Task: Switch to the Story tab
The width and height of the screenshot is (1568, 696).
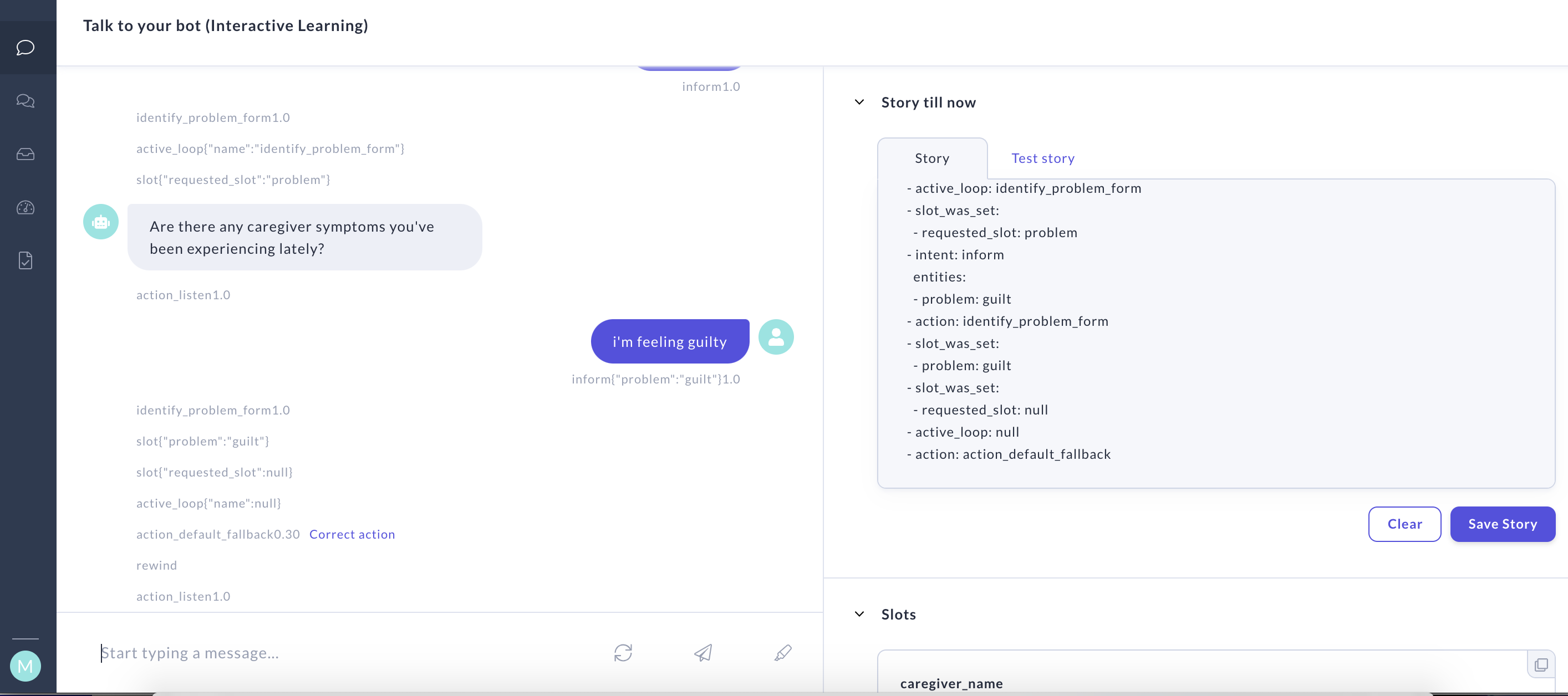Action: tap(931, 157)
